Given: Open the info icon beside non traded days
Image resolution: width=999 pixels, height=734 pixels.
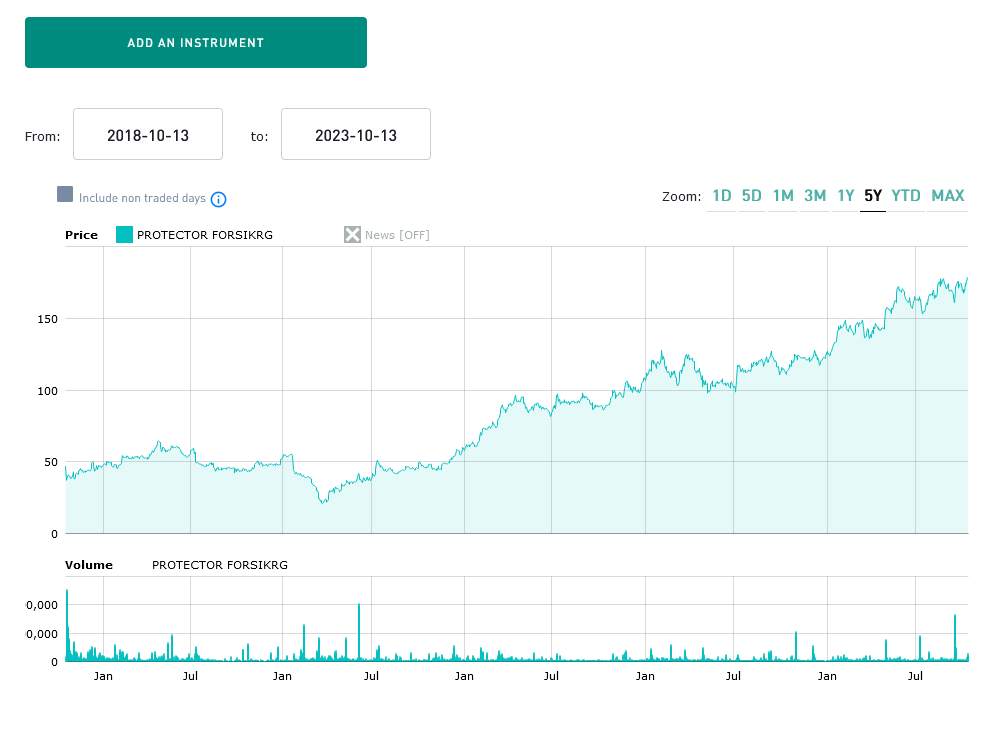Looking at the screenshot, I should click(x=219, y=199).
